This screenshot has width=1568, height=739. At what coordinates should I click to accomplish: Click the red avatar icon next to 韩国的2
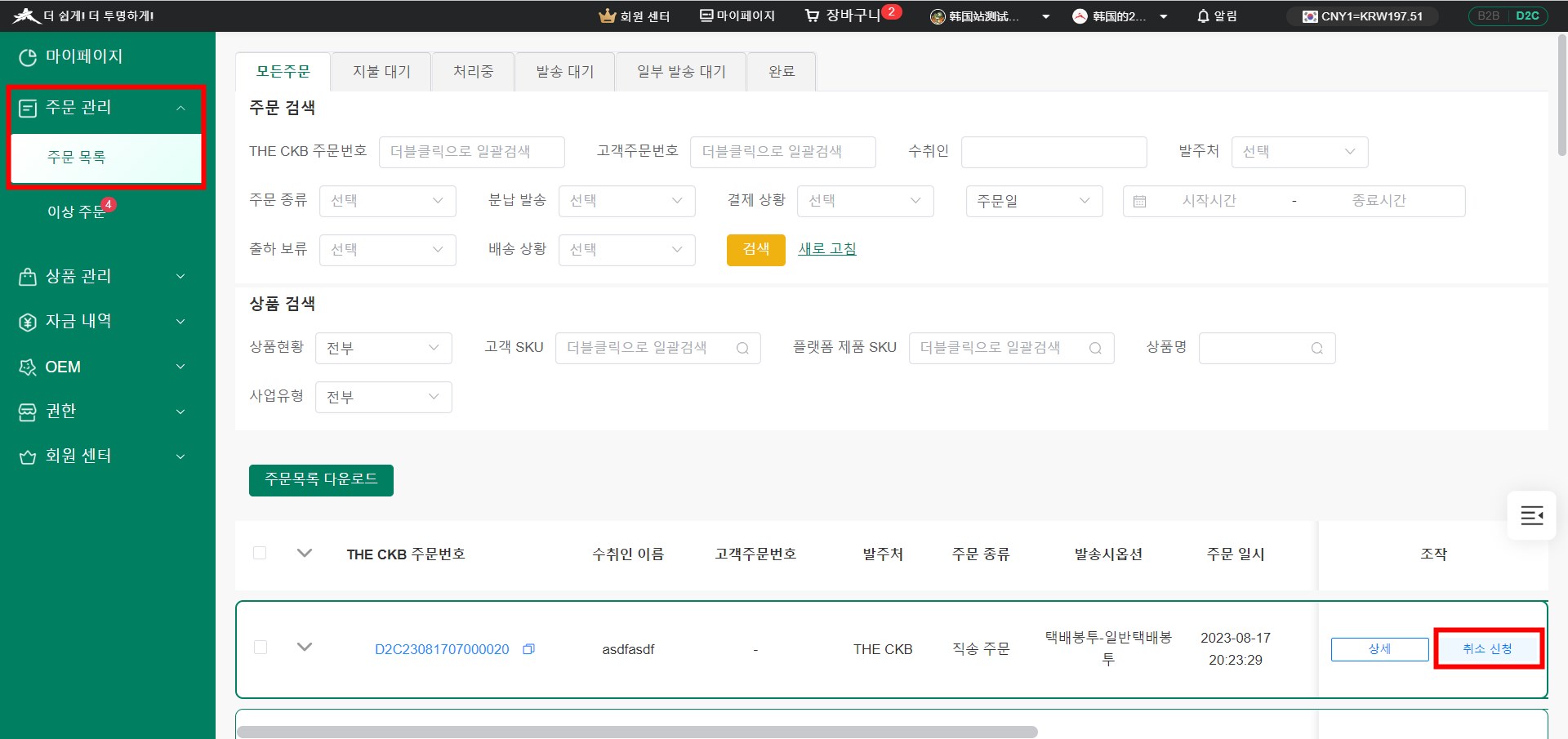pos(1080,16)
